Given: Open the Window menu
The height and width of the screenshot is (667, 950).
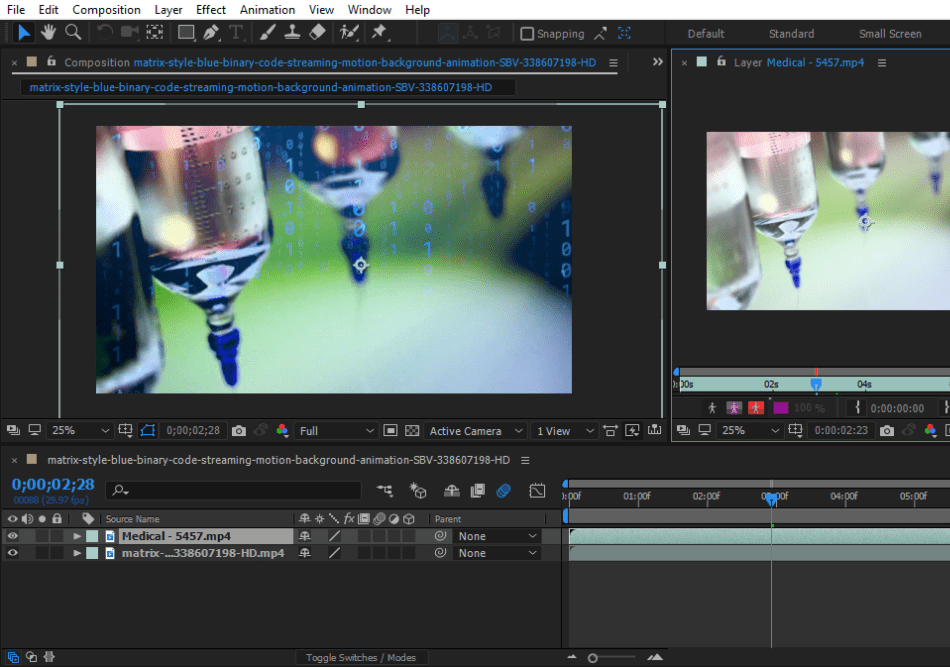Looking at the screenshot, I should pos(370,10).
